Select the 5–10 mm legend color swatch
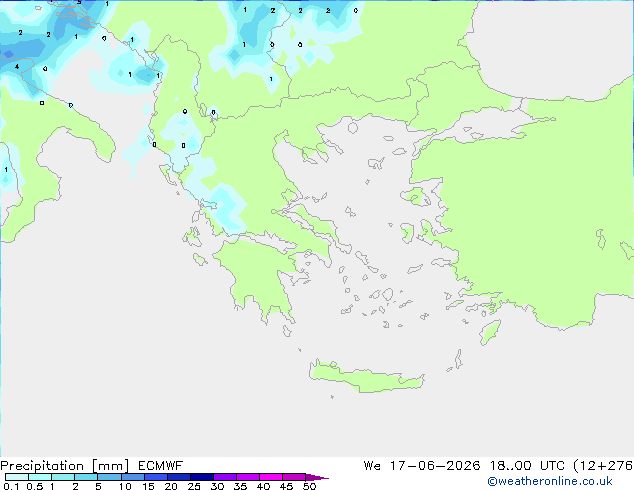The image size is (634, 490). (109, 477)
